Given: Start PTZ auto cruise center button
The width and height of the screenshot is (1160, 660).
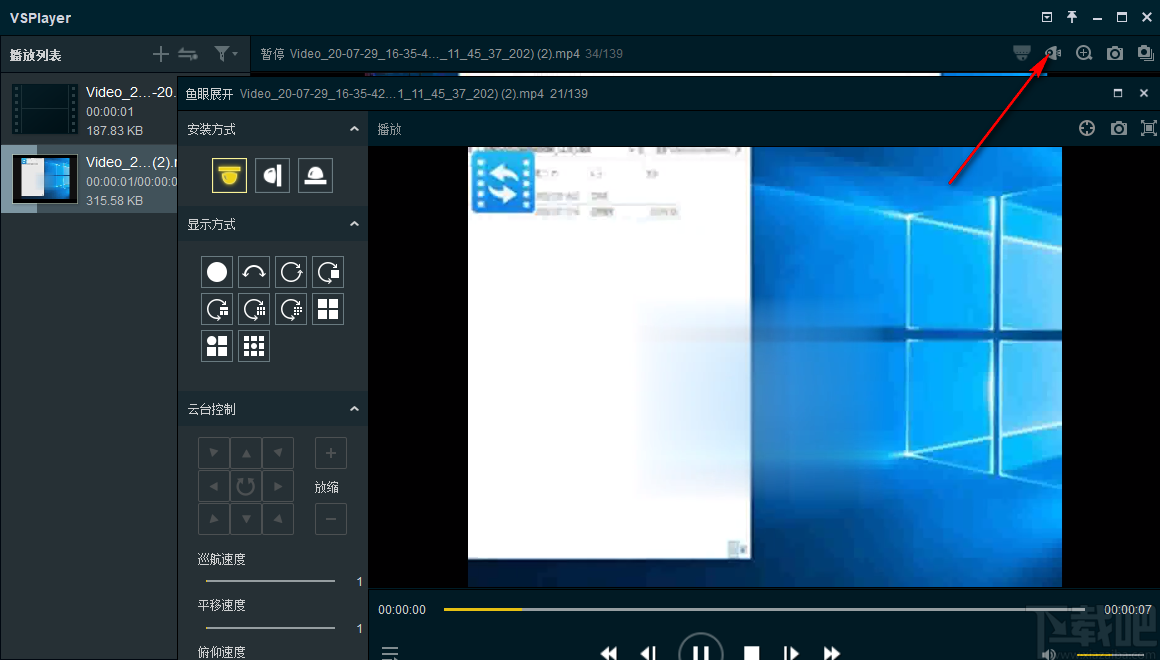Looking at the screenshot, I should pos(246,486).
